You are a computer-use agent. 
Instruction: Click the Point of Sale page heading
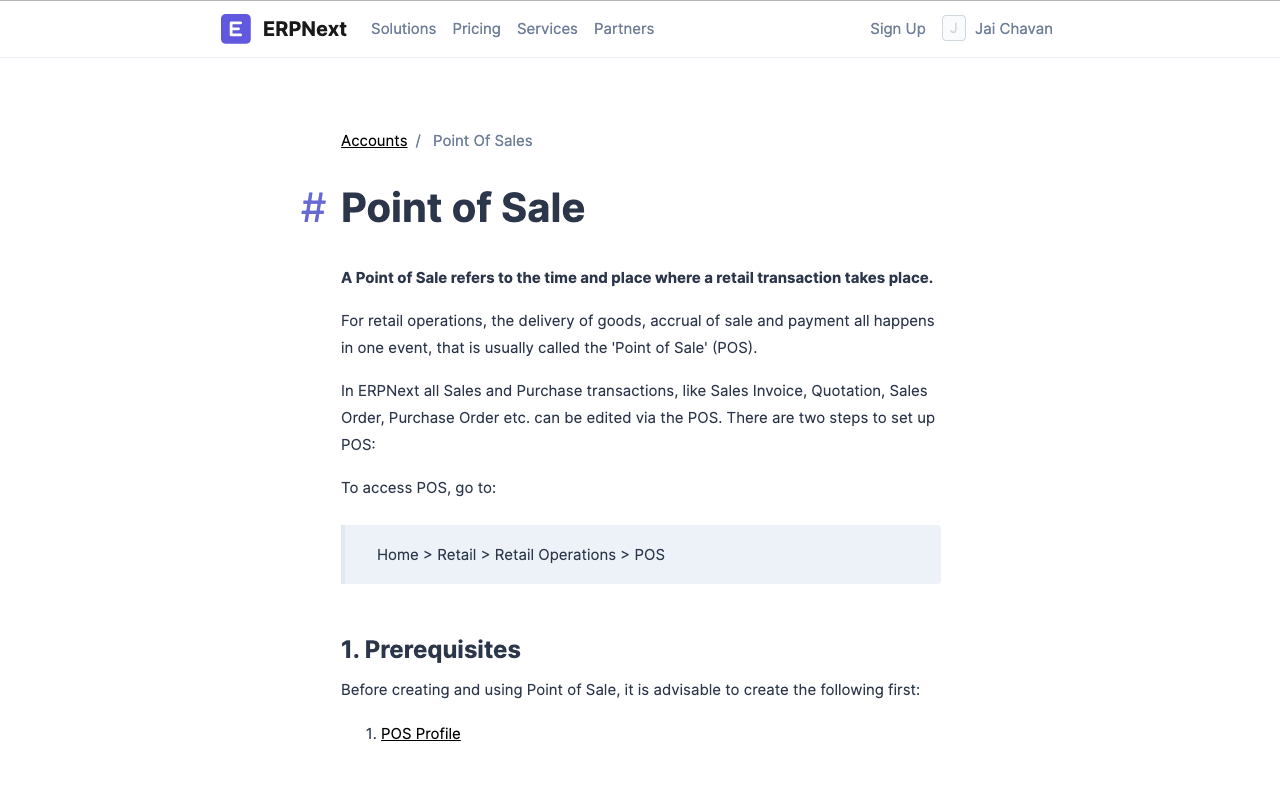tap(463, 208)
